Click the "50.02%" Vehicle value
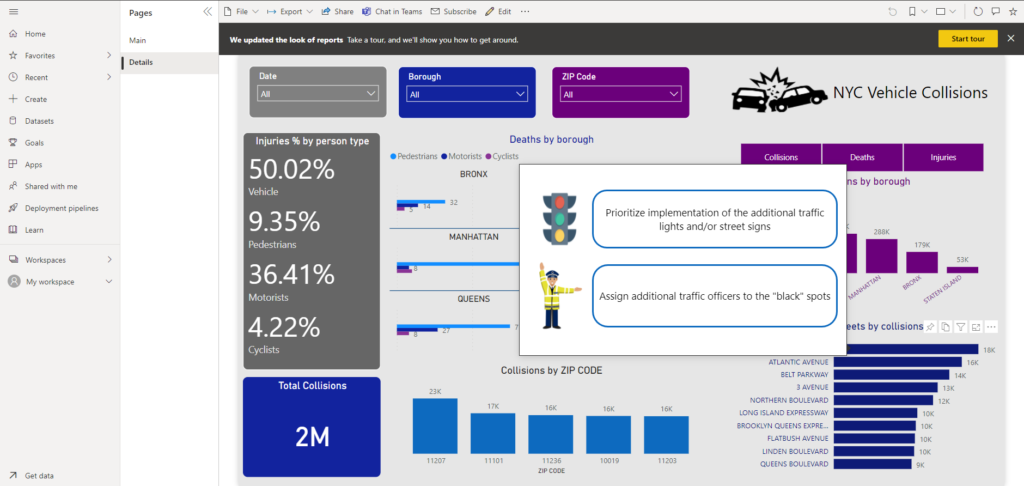Screen dimensions: 1024x486 pyautogui.click(x=291, y=170)
